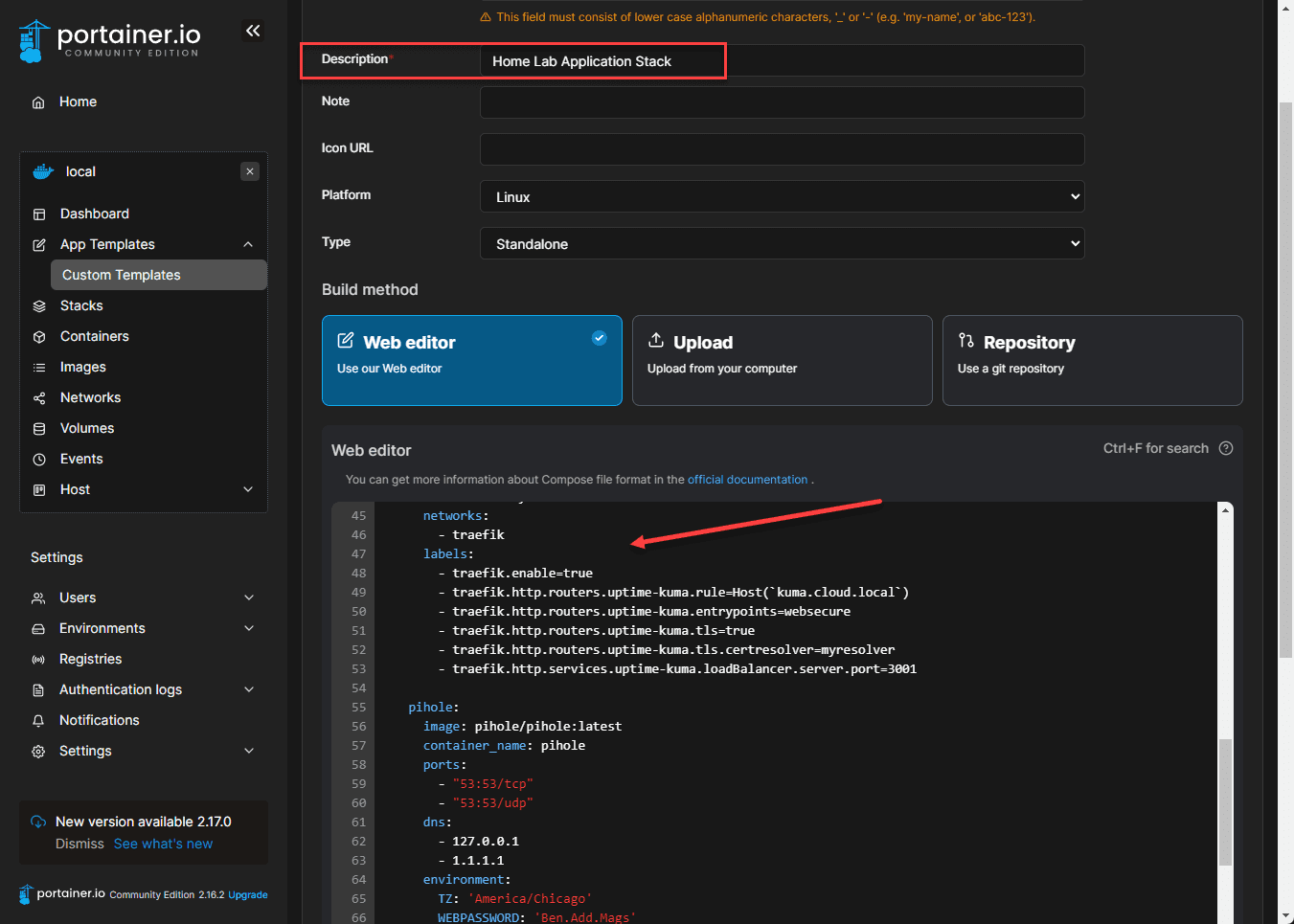Click inside the Note input field
Image resolution: width=1294 pixels, height=924 pixels.
click(782, 102)
